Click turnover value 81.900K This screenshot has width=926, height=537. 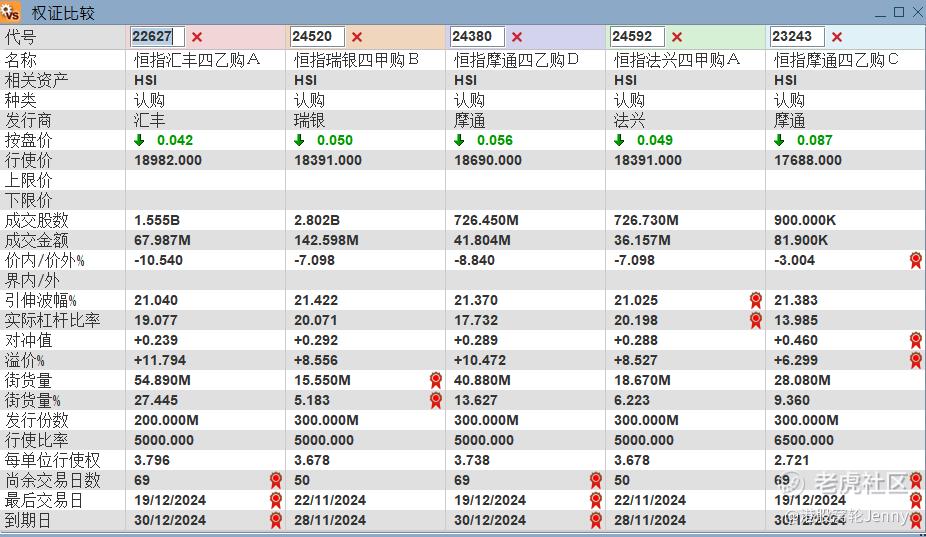801,240
